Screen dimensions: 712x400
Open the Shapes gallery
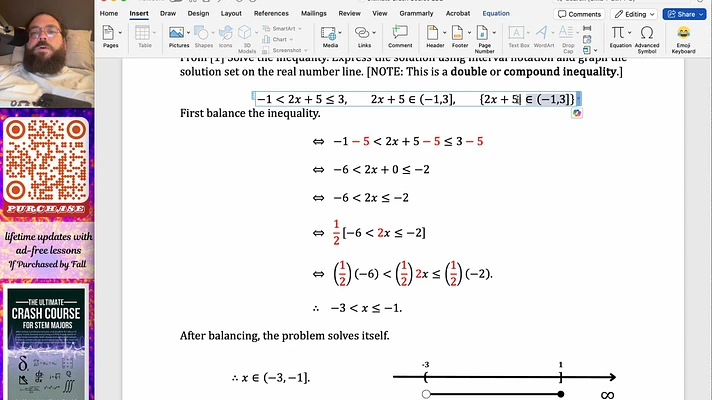click(x=201, y=33)
